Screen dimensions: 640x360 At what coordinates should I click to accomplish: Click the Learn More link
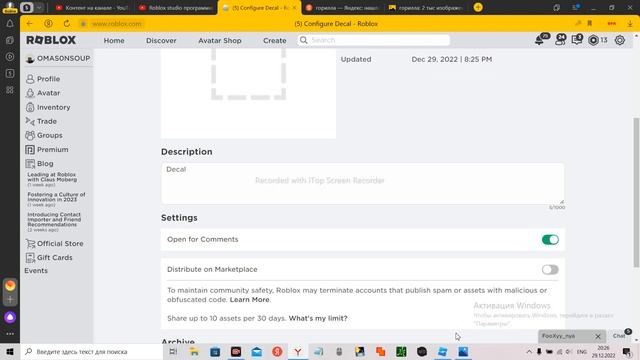249,300
